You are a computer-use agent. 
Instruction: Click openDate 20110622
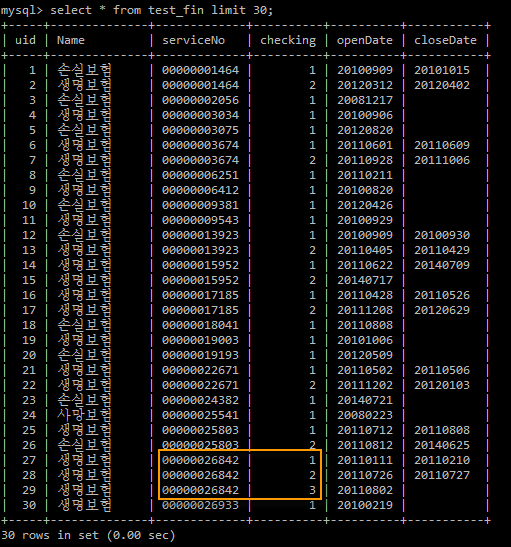(365, 265)
